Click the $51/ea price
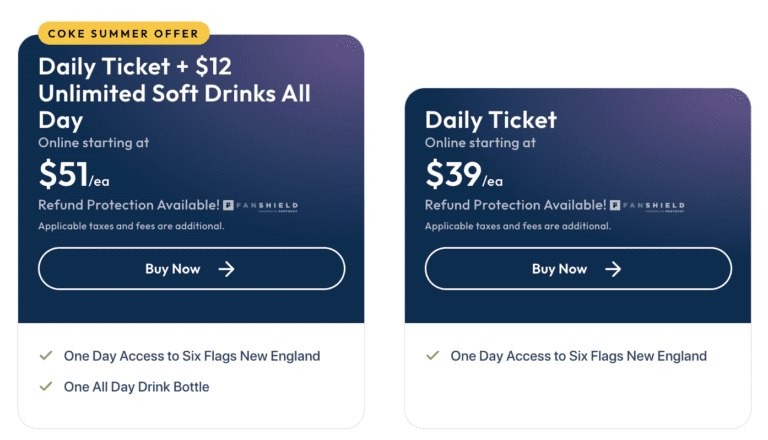 (75, 176)
